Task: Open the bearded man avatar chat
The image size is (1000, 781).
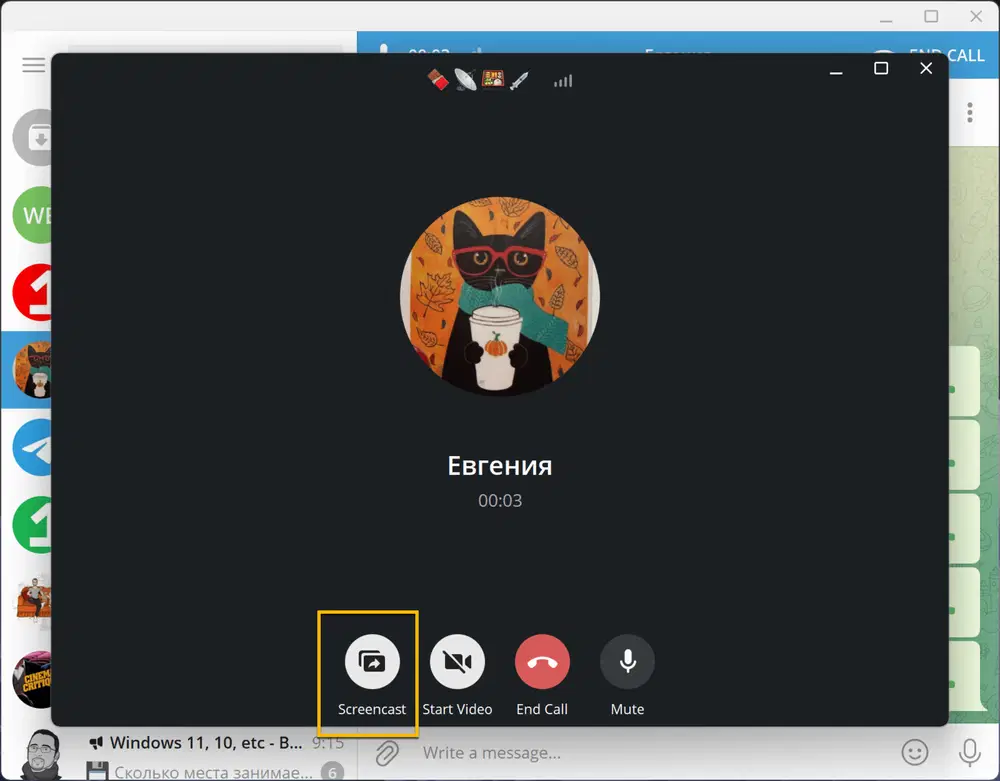Action: click(41, 755)
